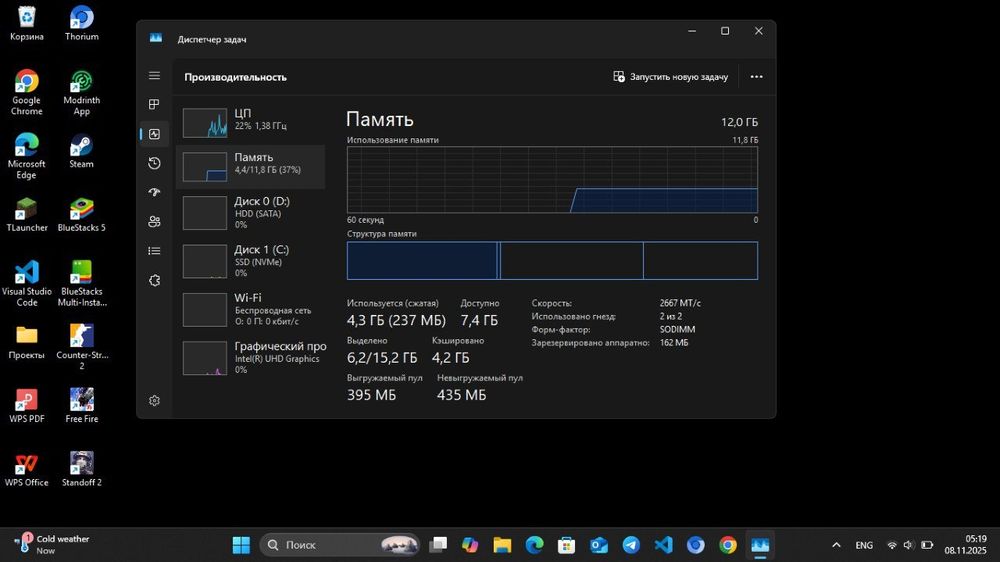Click the memory composition bar
The height and width of the screenshot is (562, 1000).
[x=552, y=260]
